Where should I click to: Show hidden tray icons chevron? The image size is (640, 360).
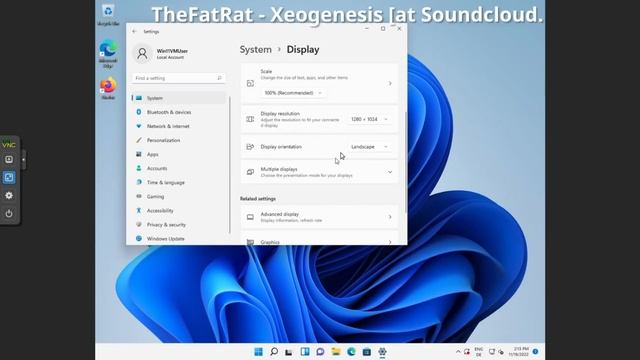click(x=458, y=351)
